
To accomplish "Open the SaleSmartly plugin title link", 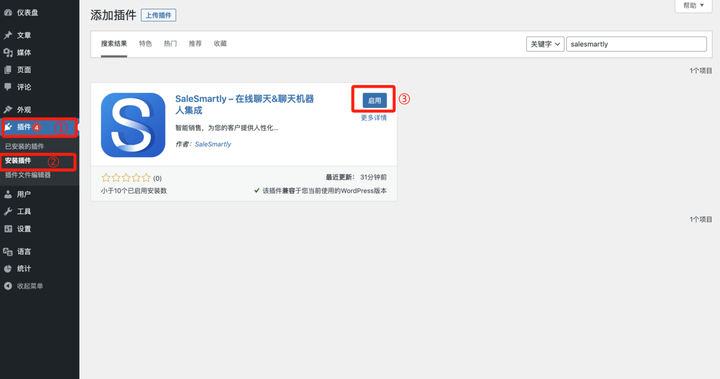I will [244, 105].
